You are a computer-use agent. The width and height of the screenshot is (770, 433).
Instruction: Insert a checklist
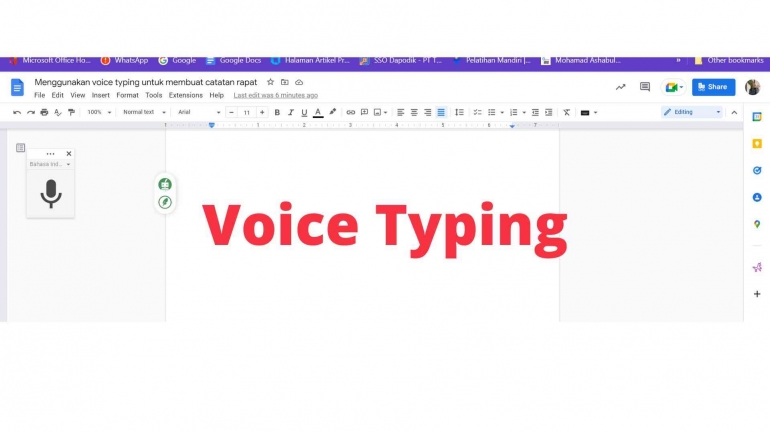(477, 112)
